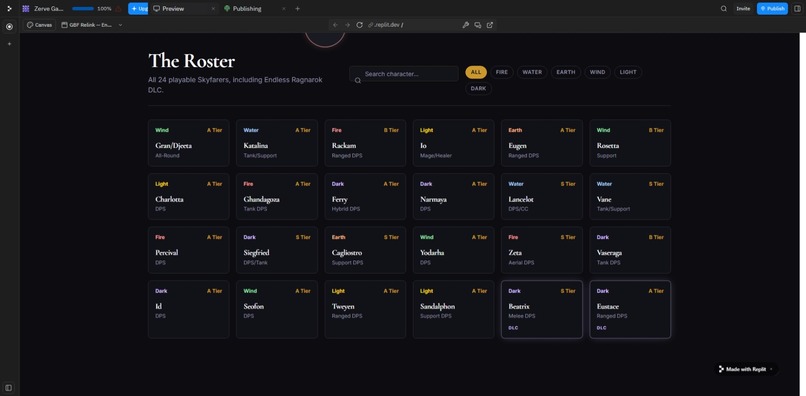The image size is (806, 396).
Task: Click the Agent circle icon in left sidebar
Action: 9,26
